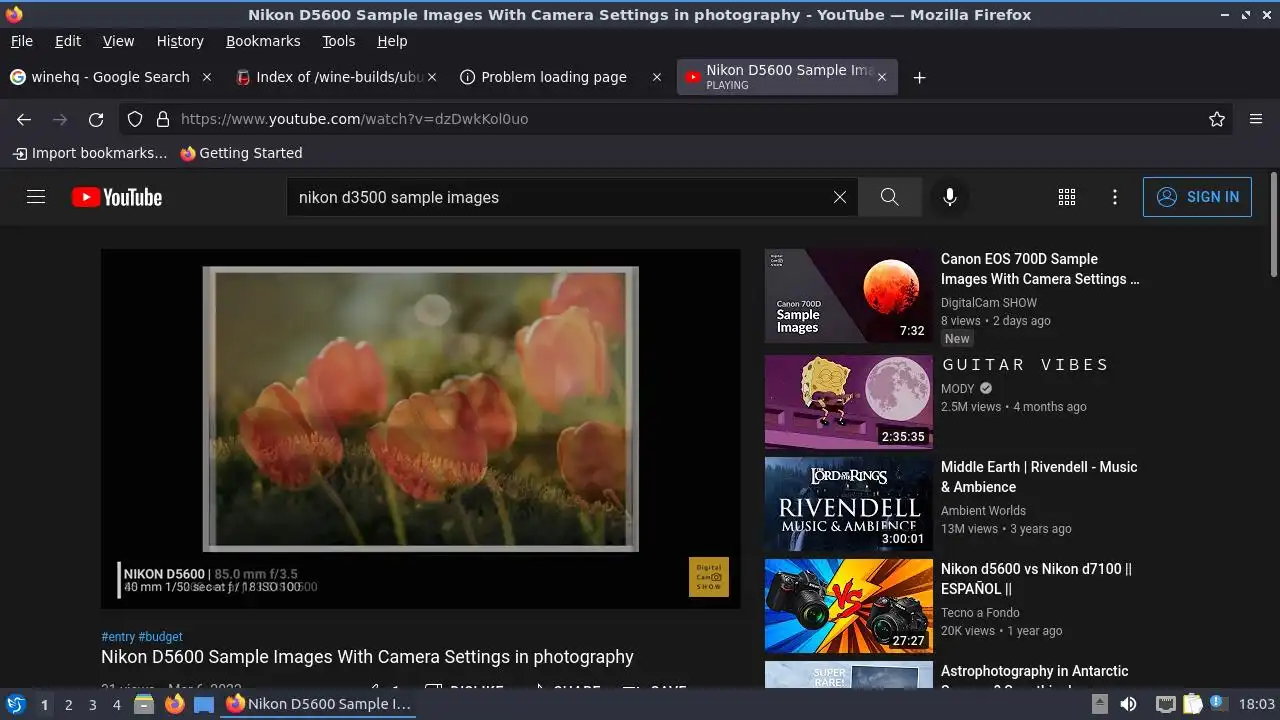The width and height of the screenshot is (1280, 720).
Task: Switch to workspace 2 in the taskbar
Action: click(68, 704)
